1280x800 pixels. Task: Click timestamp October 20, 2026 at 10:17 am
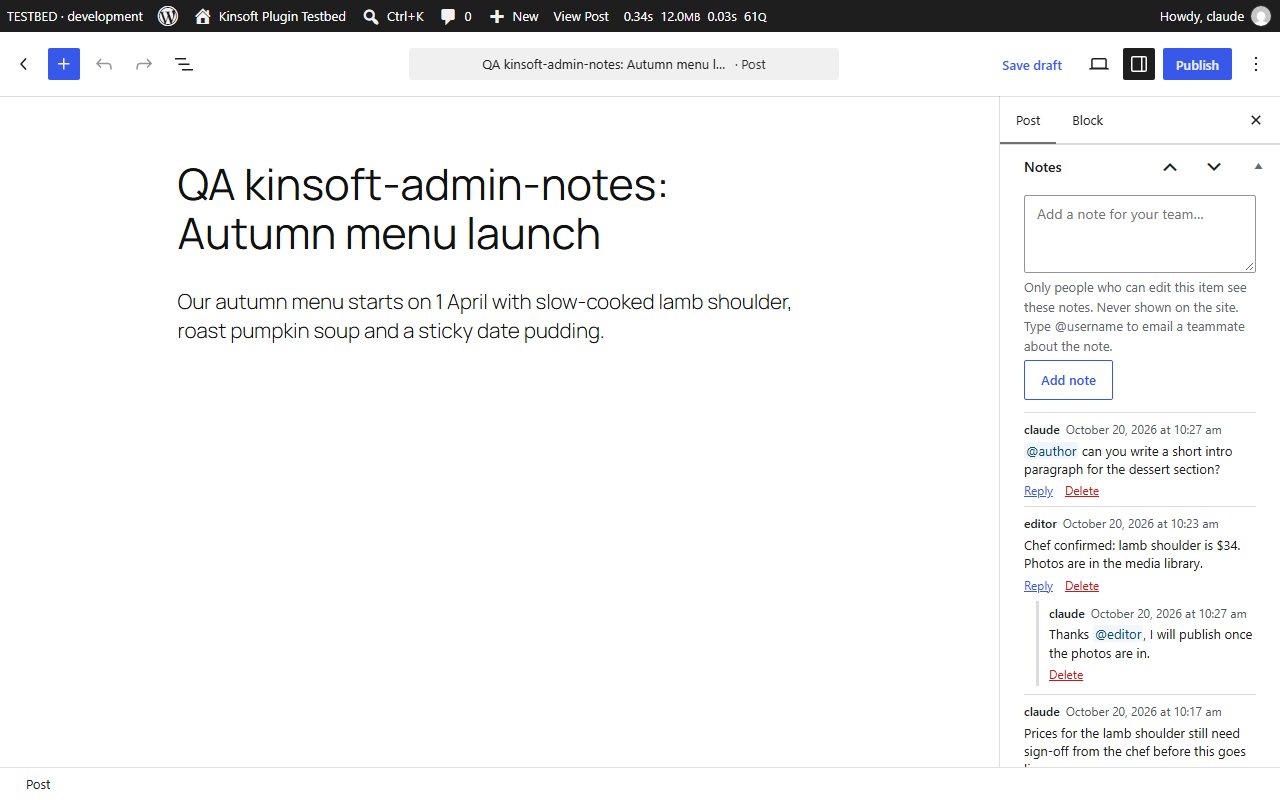tap(1144, 712)
